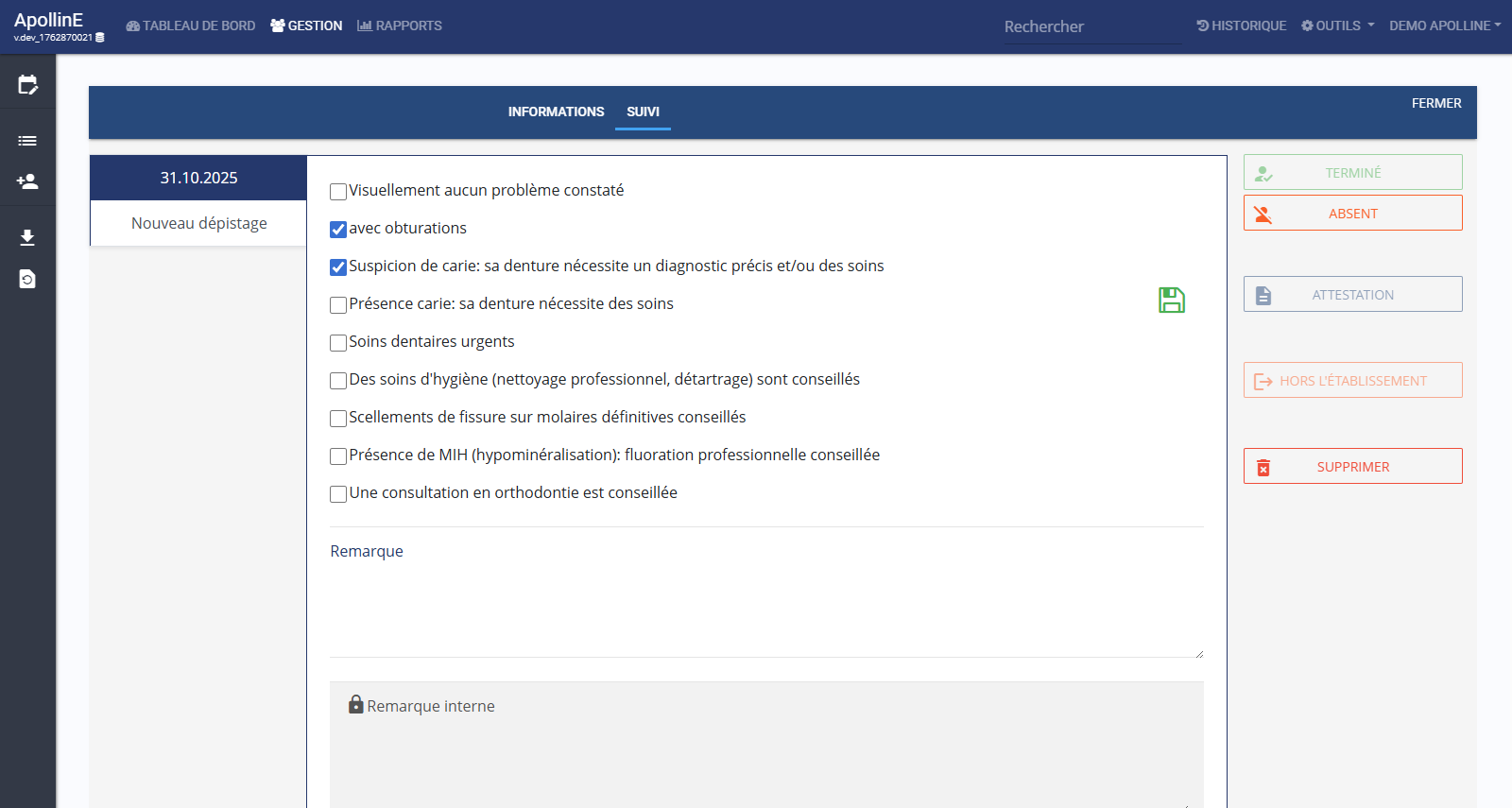The height and width of the screenshot is (808, 1512).
Task: Check 'Visuellement aucun problème constaté' box
Action: point(338,192)
